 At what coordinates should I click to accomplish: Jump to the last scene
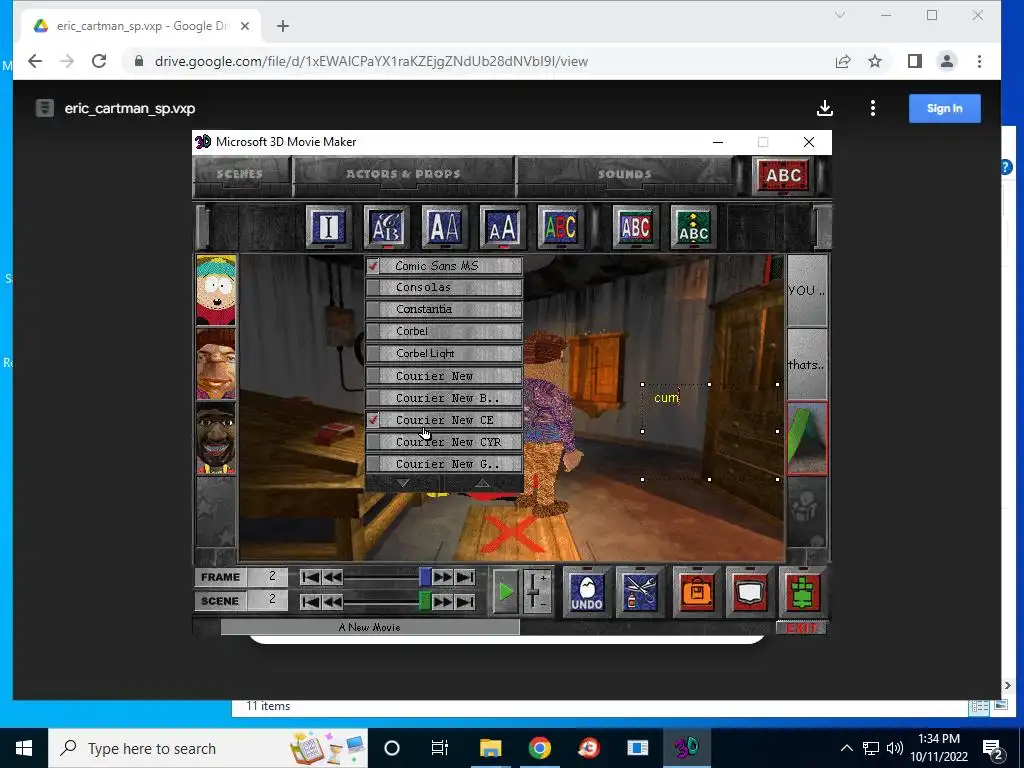(x=465, y=601)
